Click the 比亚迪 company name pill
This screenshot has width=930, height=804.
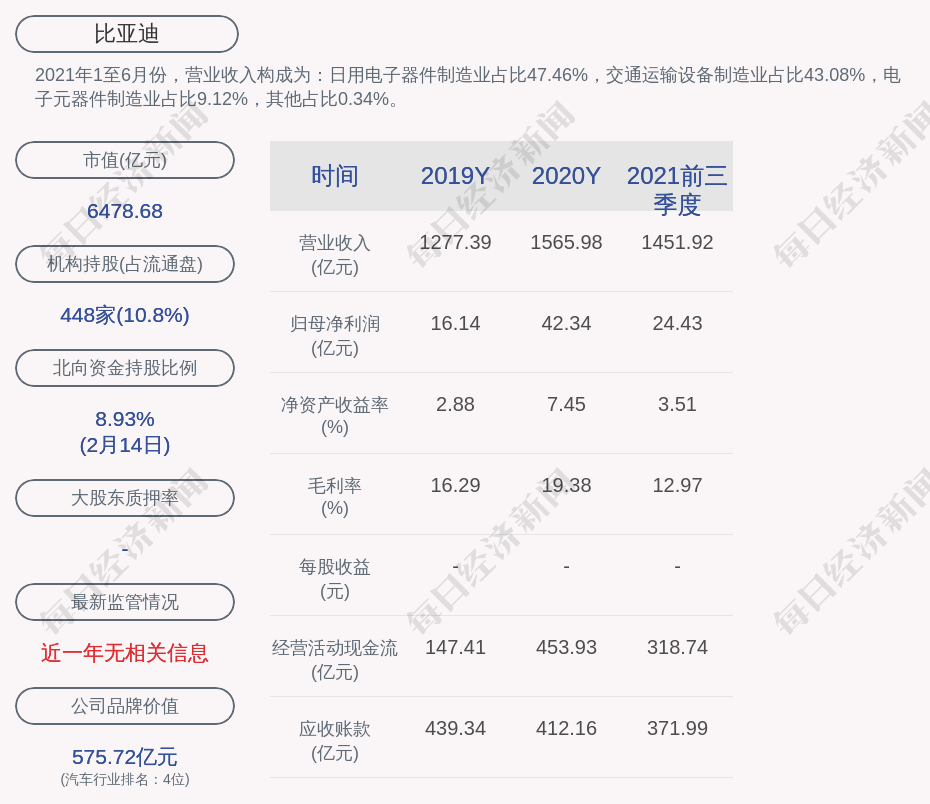click(x=127, y=34)
